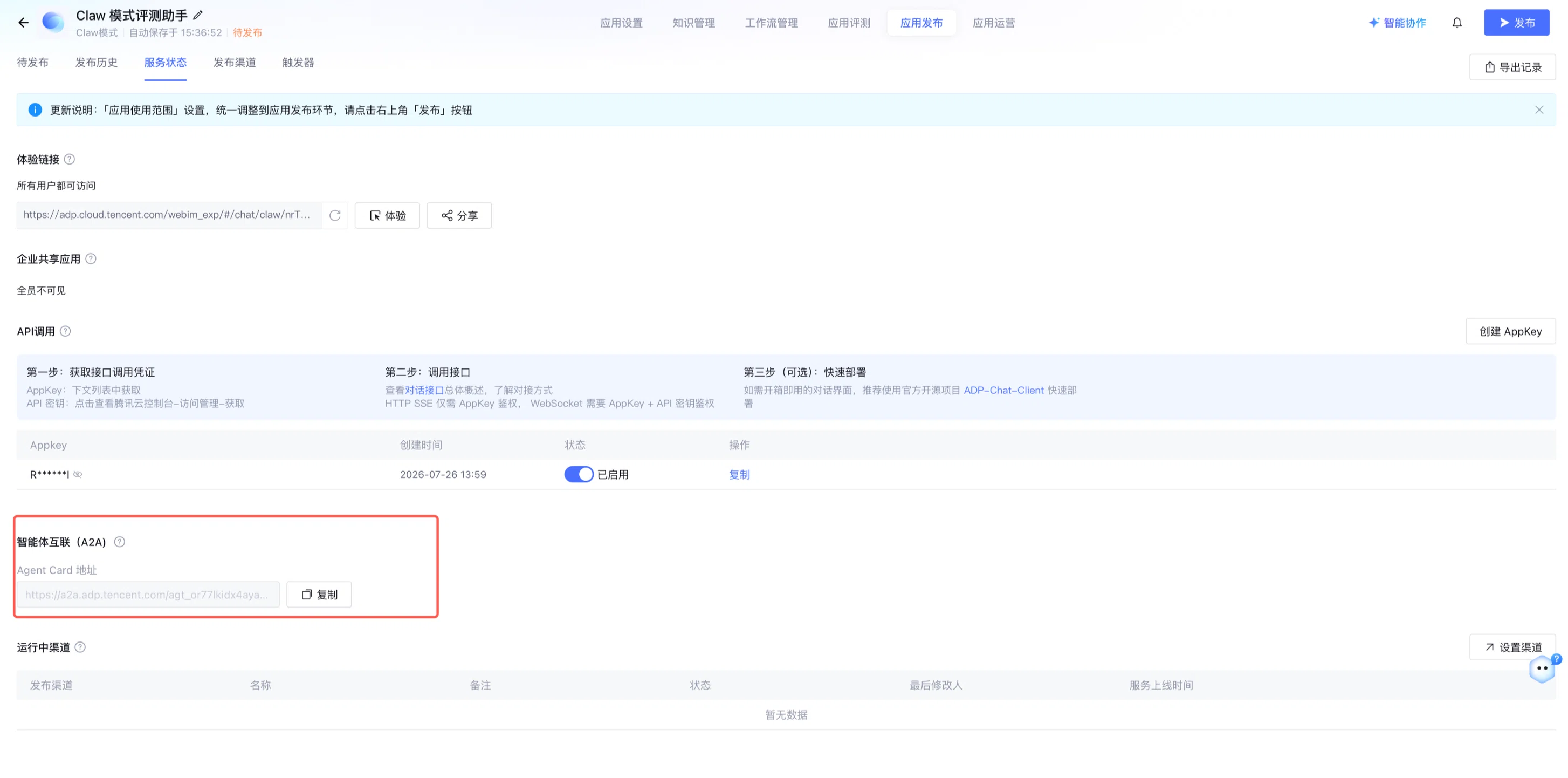Viewport: 1568px width, 778px height.
Task: Show help for 运行中渠道
Action: pyautogui.click(x=80, y=647)
